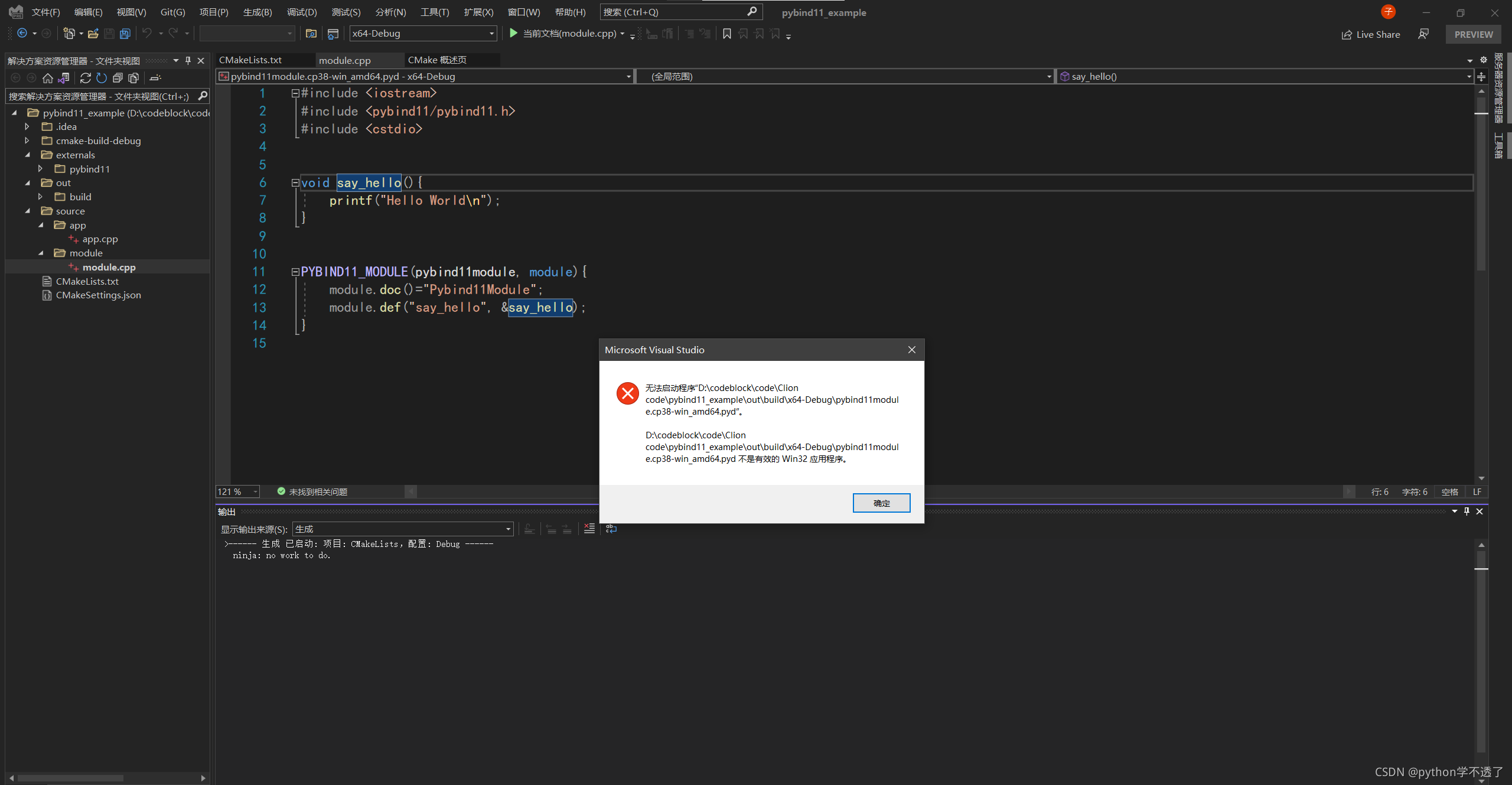
Task: Switch to the CMakeLists.txt tab
Action: point(250,60)
